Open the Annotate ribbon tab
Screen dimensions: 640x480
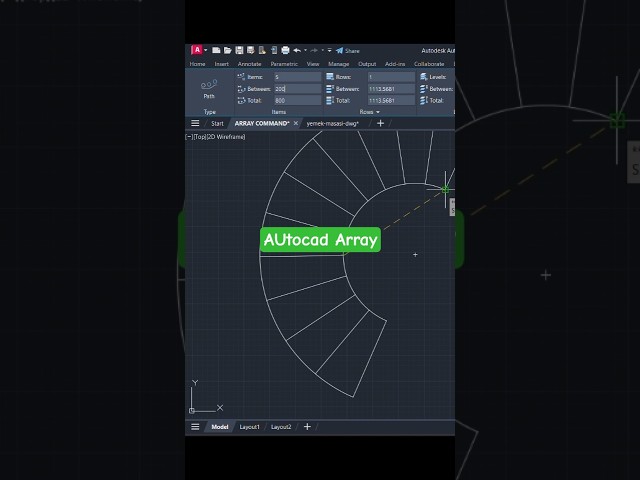click(249, 64)
